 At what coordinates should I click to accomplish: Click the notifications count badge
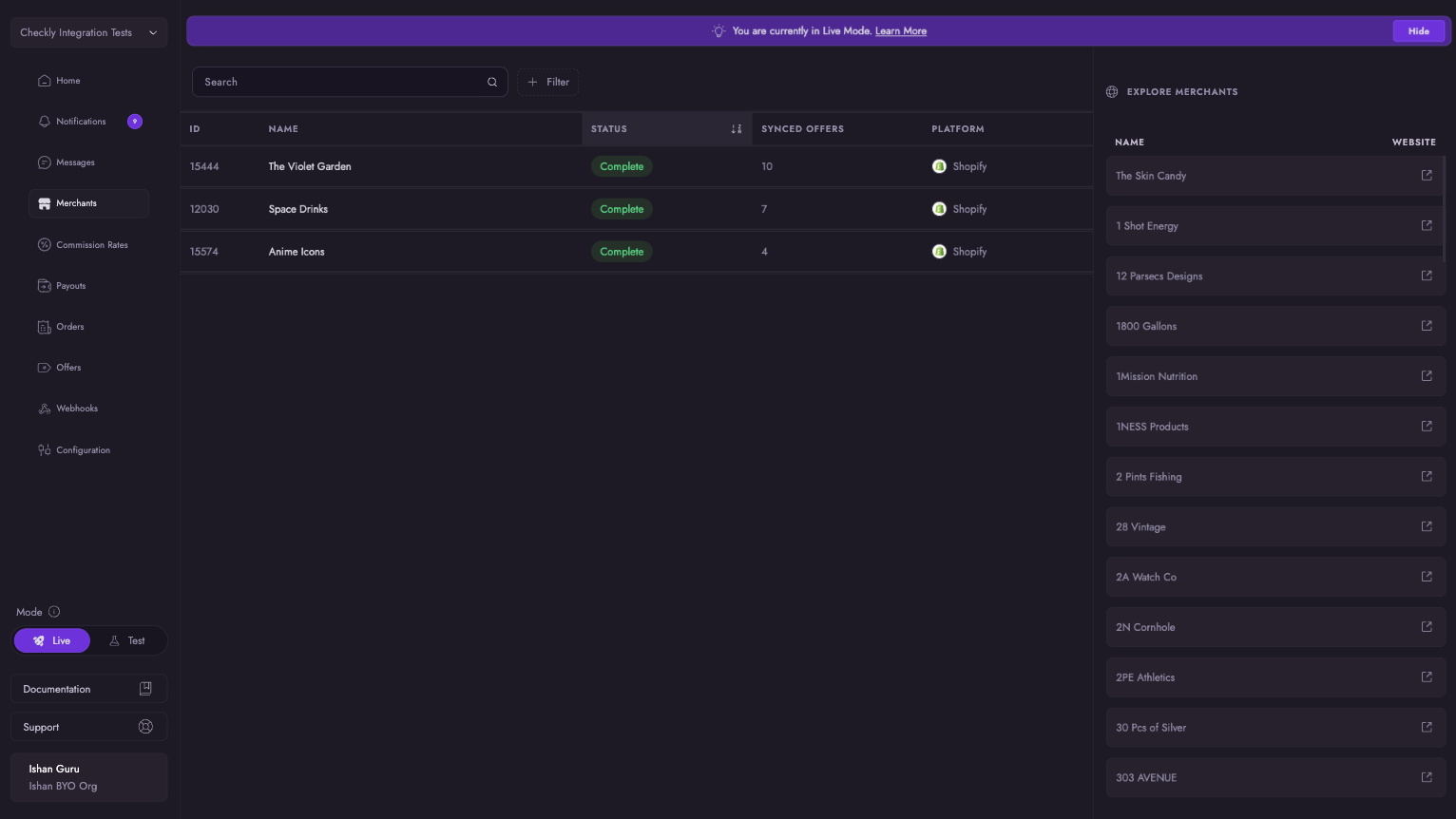coord(135,122)
